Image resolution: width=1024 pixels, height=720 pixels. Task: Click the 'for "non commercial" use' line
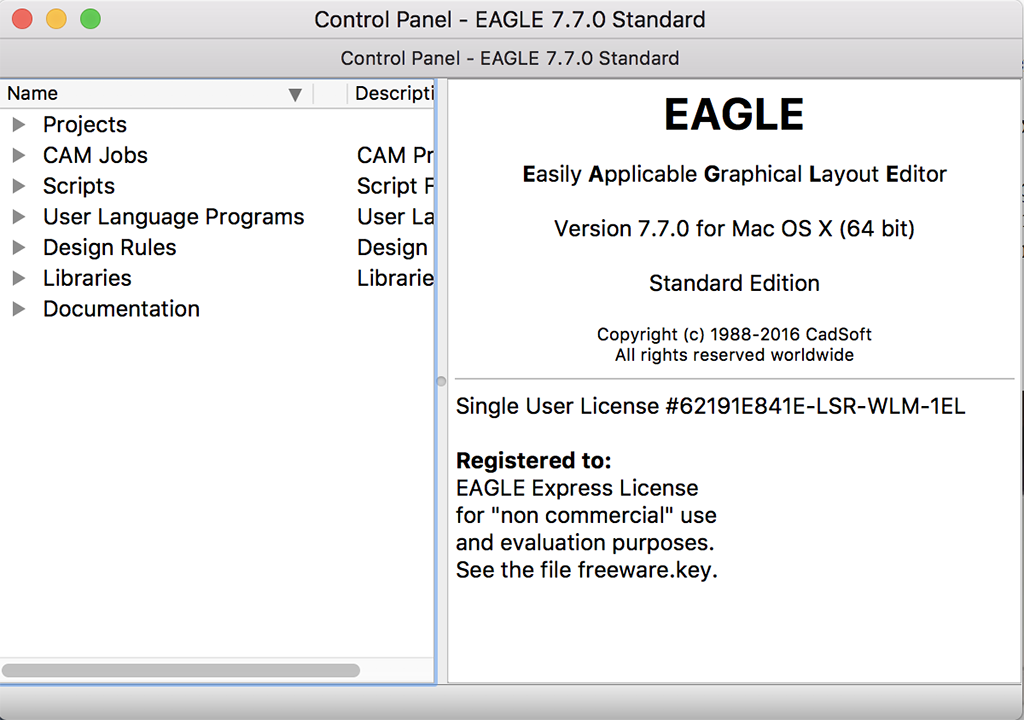pos(586,515)
